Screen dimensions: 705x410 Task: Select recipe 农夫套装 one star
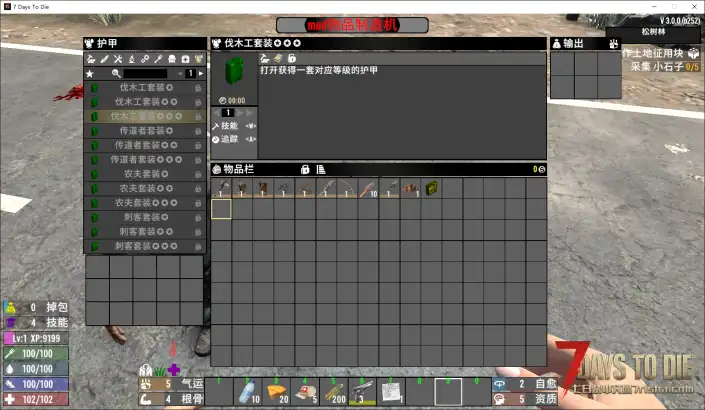click(x=145, y=174)
